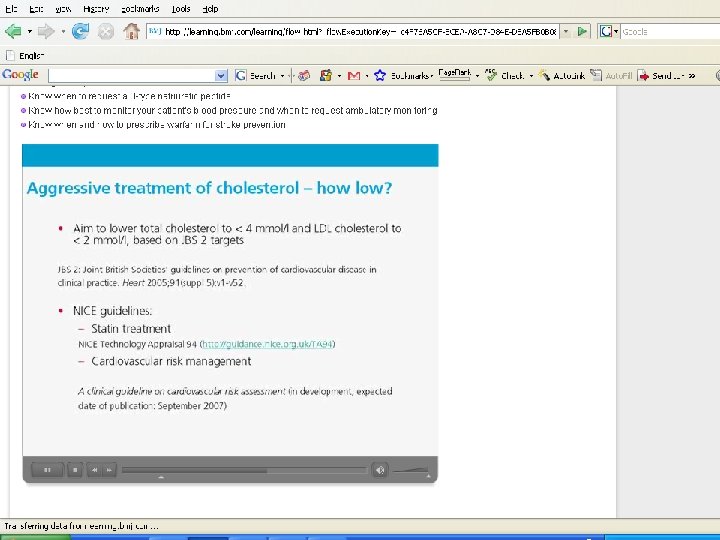Open the History menu
720x540 pixels.
click(96, 9)
